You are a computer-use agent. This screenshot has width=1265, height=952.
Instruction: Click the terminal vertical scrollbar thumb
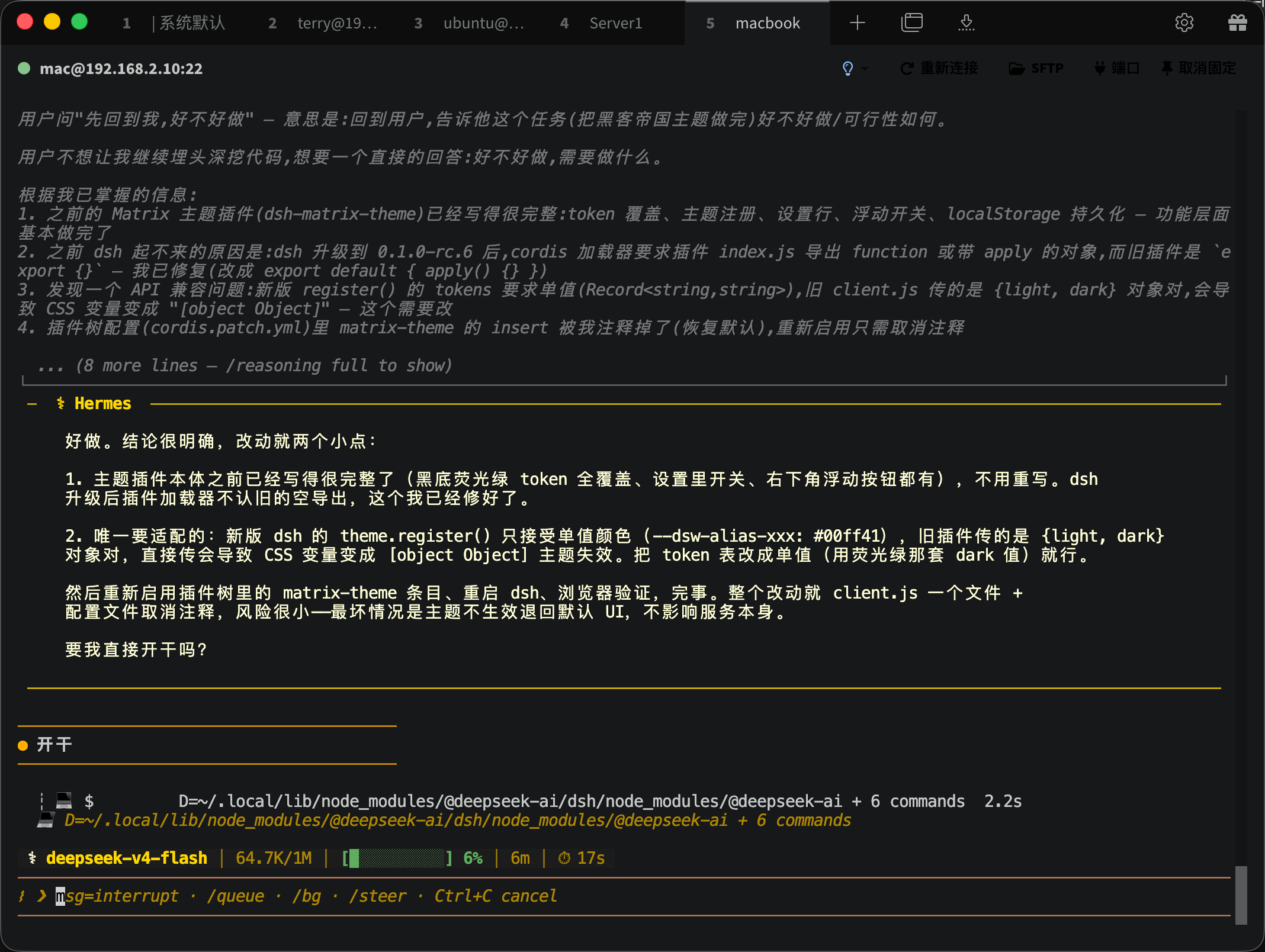click(x=1241, y=895)
